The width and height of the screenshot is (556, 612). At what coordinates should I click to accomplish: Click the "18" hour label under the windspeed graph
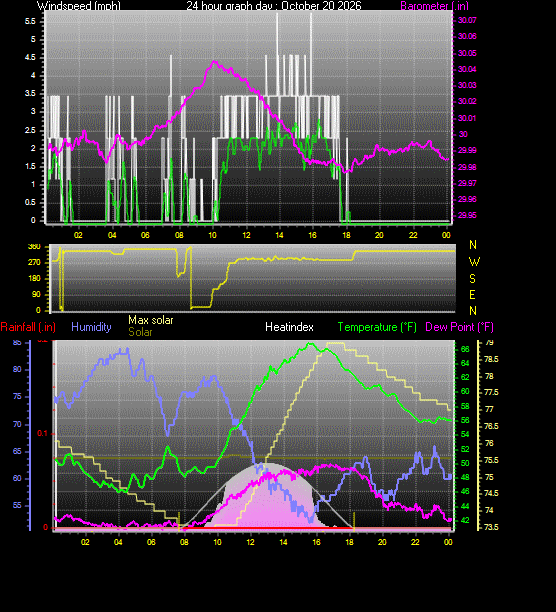pos(346,235)
